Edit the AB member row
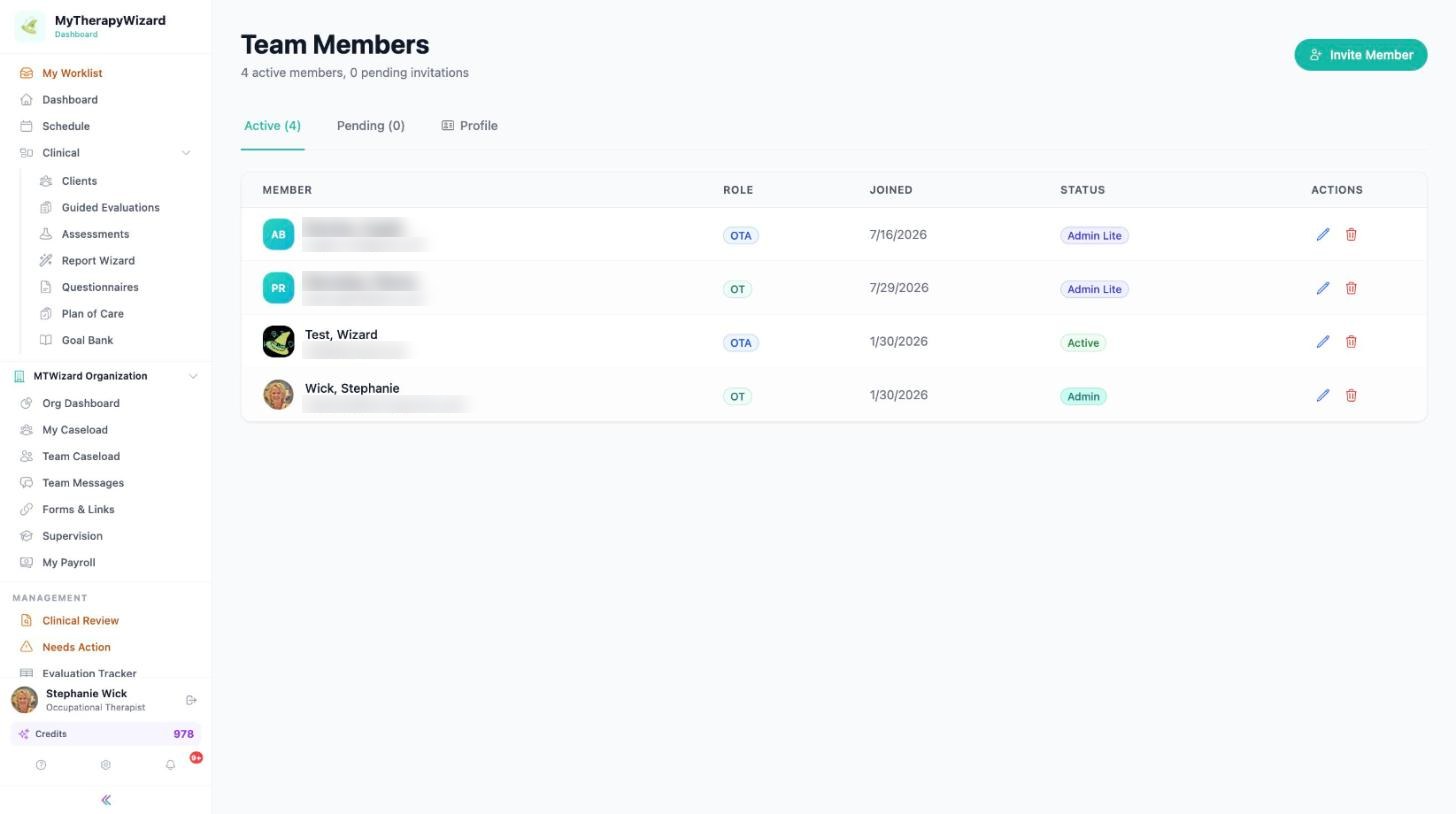The width and height of the screenshot is (1456, 814). click(1323, 234)
